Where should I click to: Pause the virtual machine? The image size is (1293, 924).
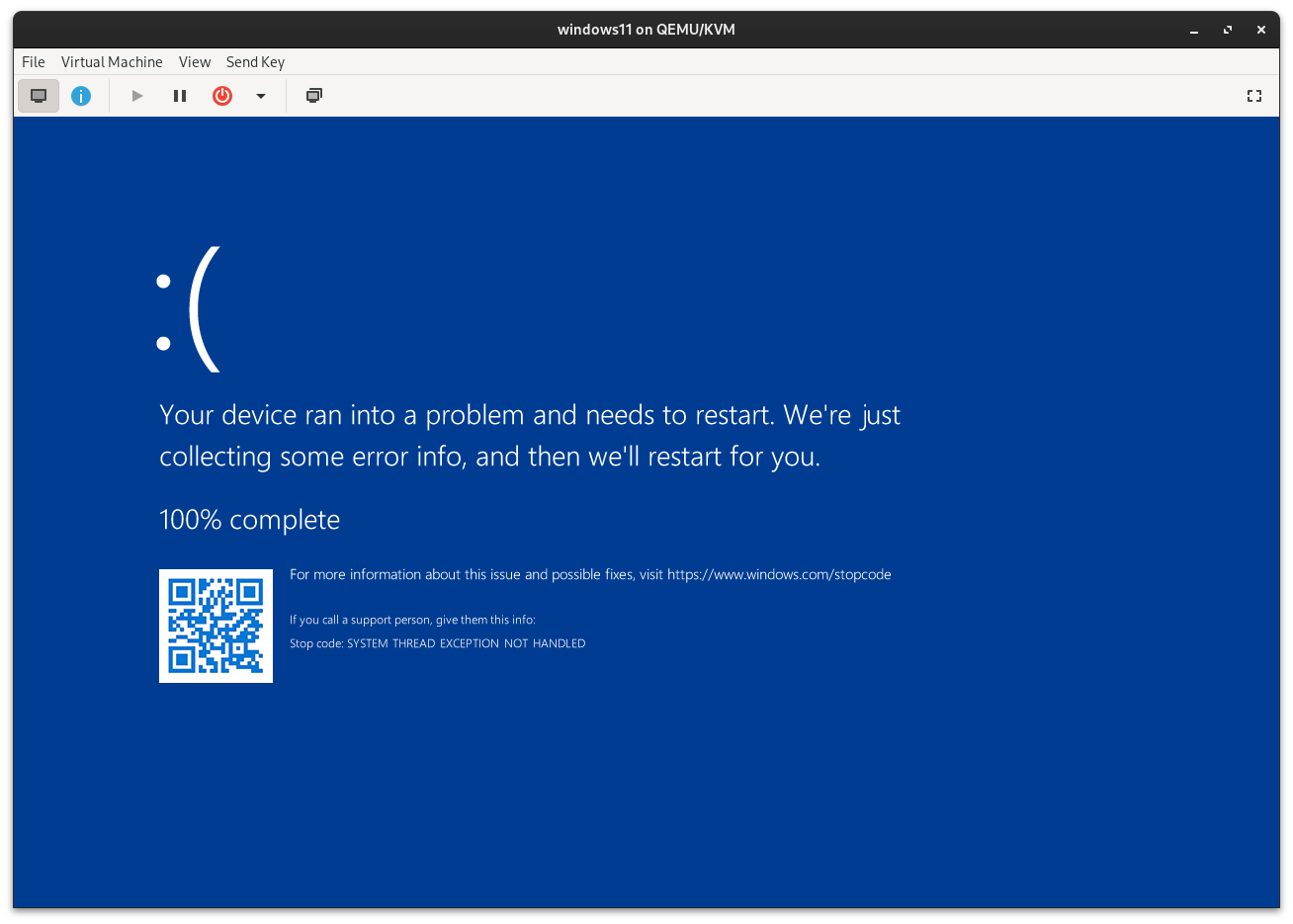pos(180,96)
